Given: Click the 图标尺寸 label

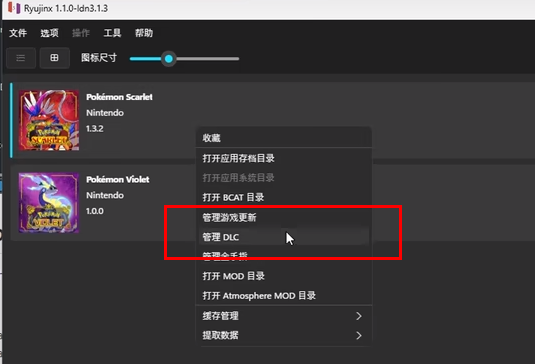Looking at the screenshot, I should (x=99, y=58).
